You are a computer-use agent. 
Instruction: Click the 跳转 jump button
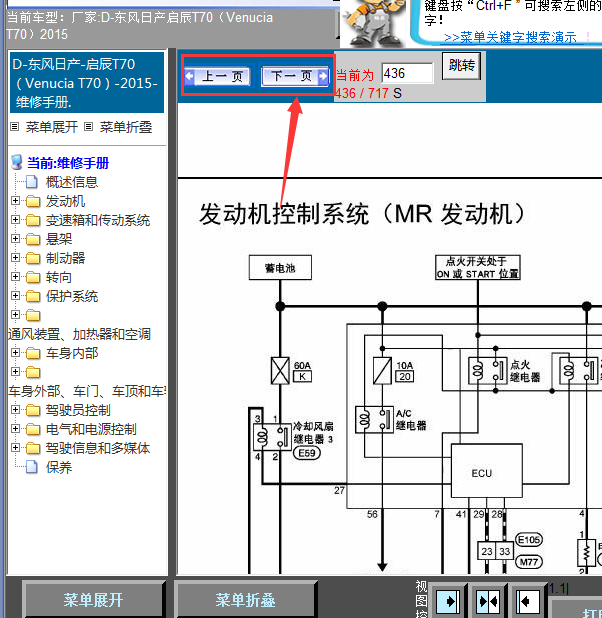tap(461, 66)
